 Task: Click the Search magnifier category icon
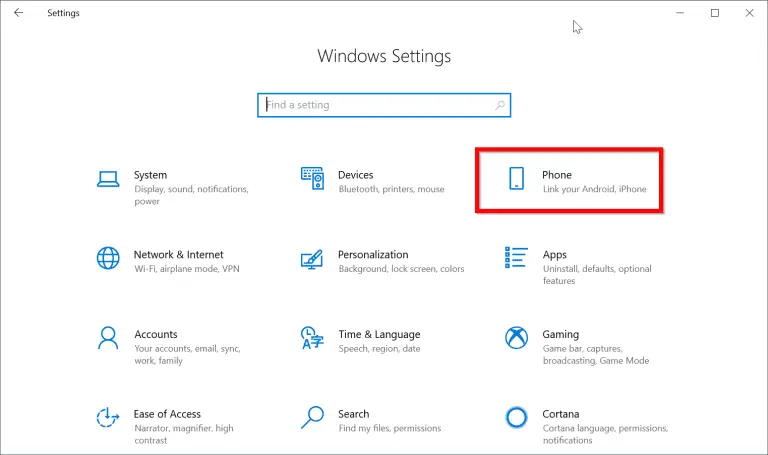312,417
